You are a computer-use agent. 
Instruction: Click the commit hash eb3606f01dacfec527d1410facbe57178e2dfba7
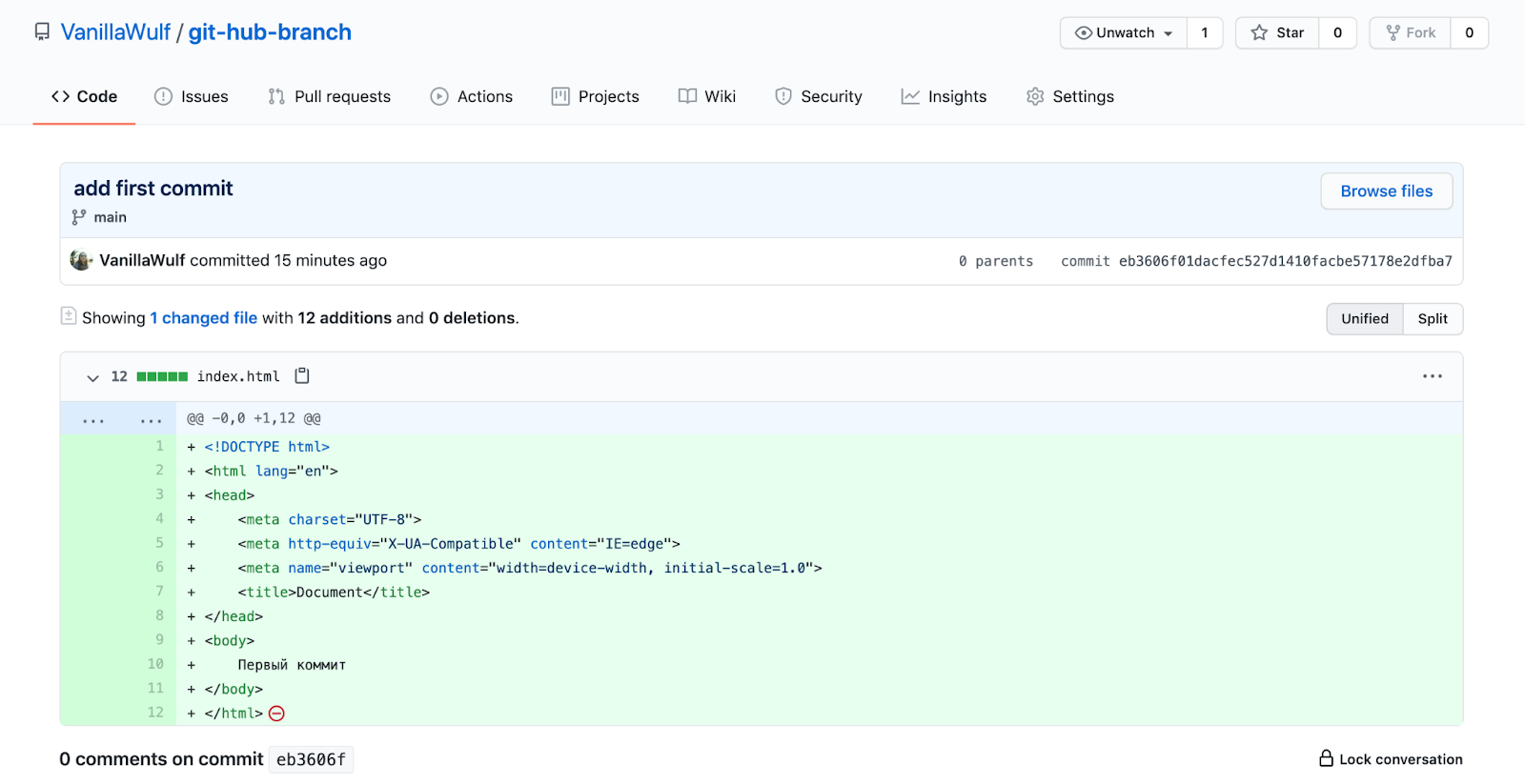[1286, 261]
